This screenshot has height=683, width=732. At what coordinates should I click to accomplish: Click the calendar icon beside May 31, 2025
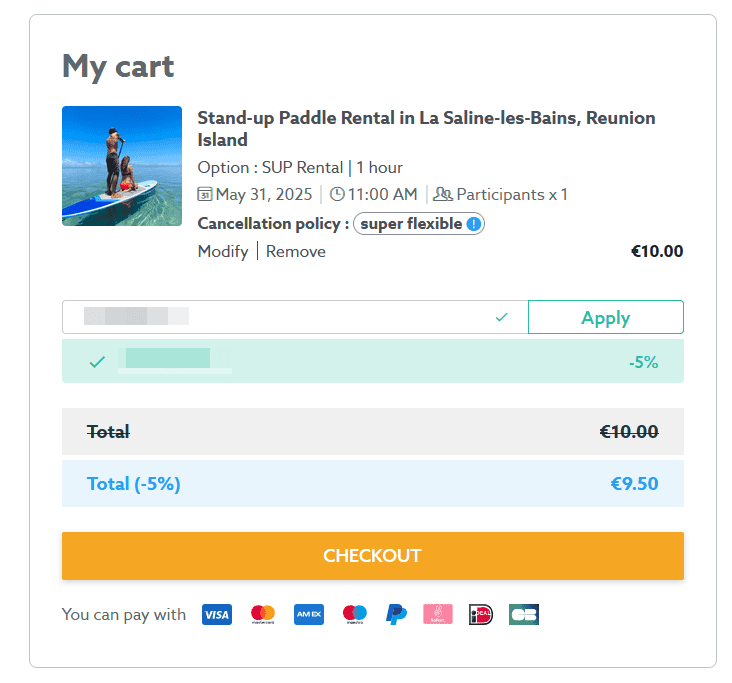coord(205,194)
